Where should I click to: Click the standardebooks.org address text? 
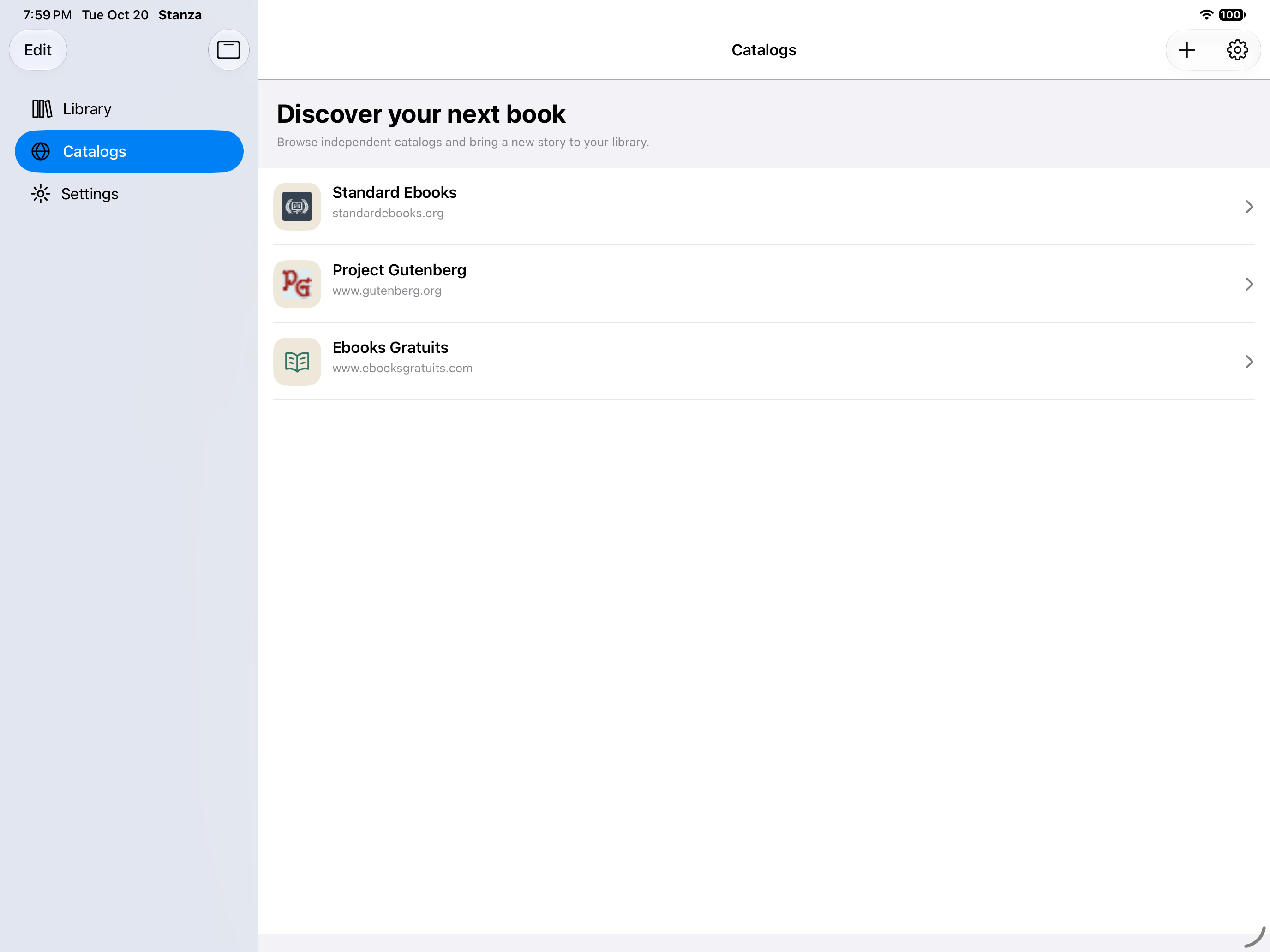tap(388, 214)
